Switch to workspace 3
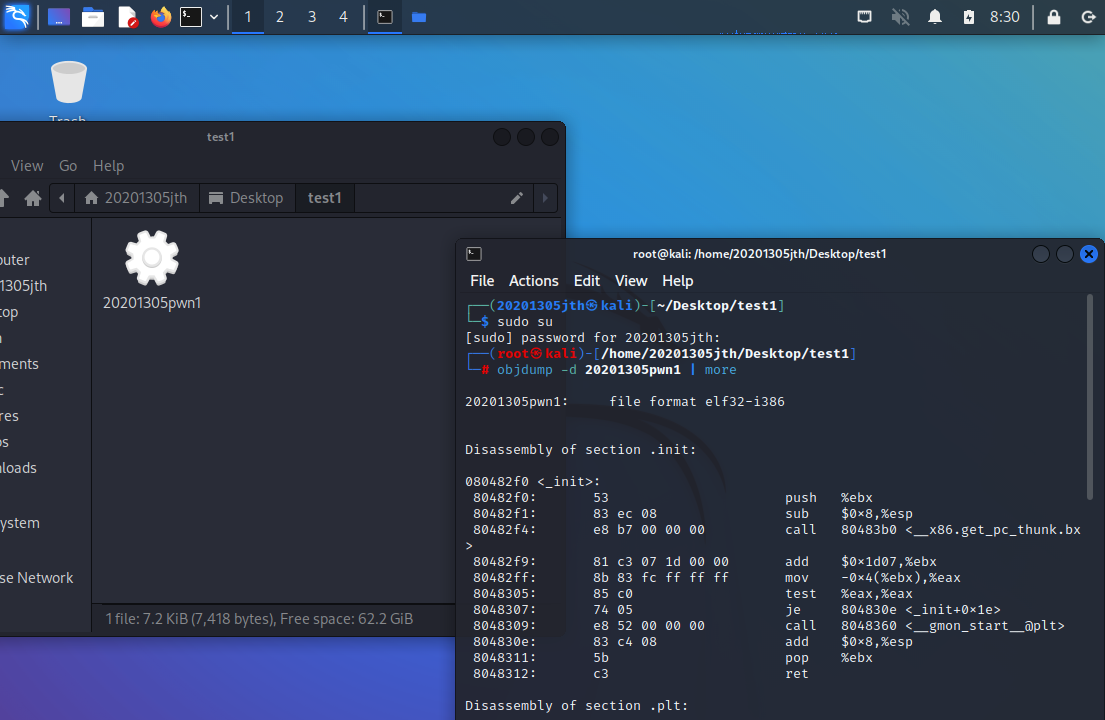This screenshot has width=1105, height=720. (311, 17)
